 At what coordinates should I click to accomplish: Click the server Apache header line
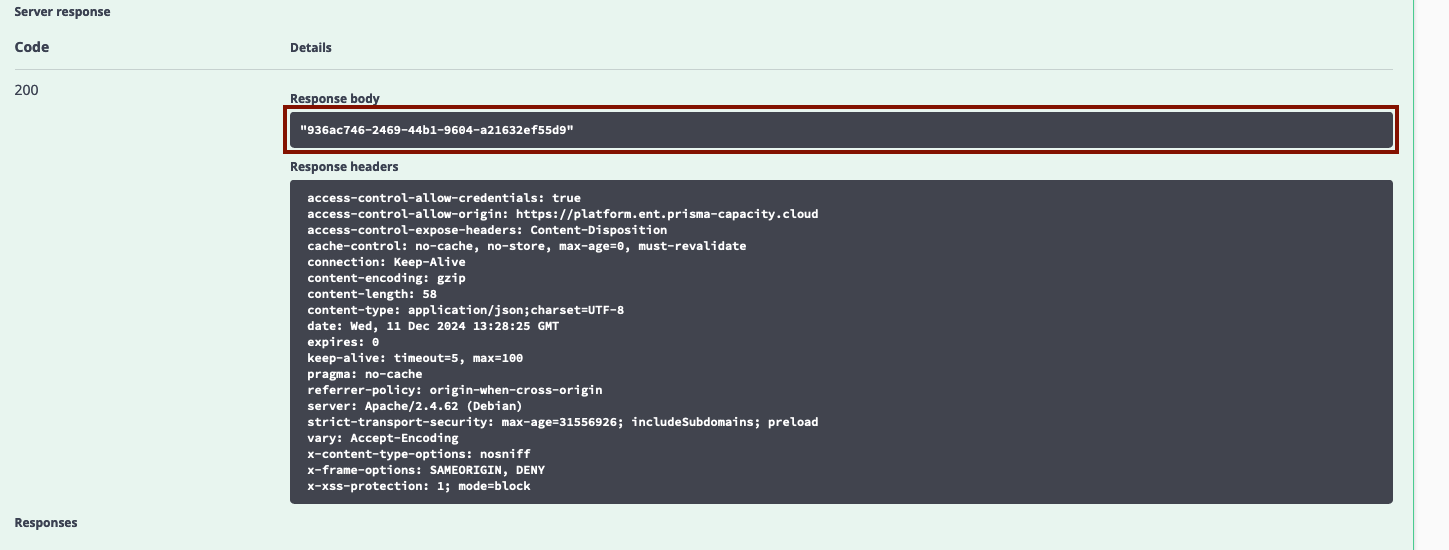point(415,406)
